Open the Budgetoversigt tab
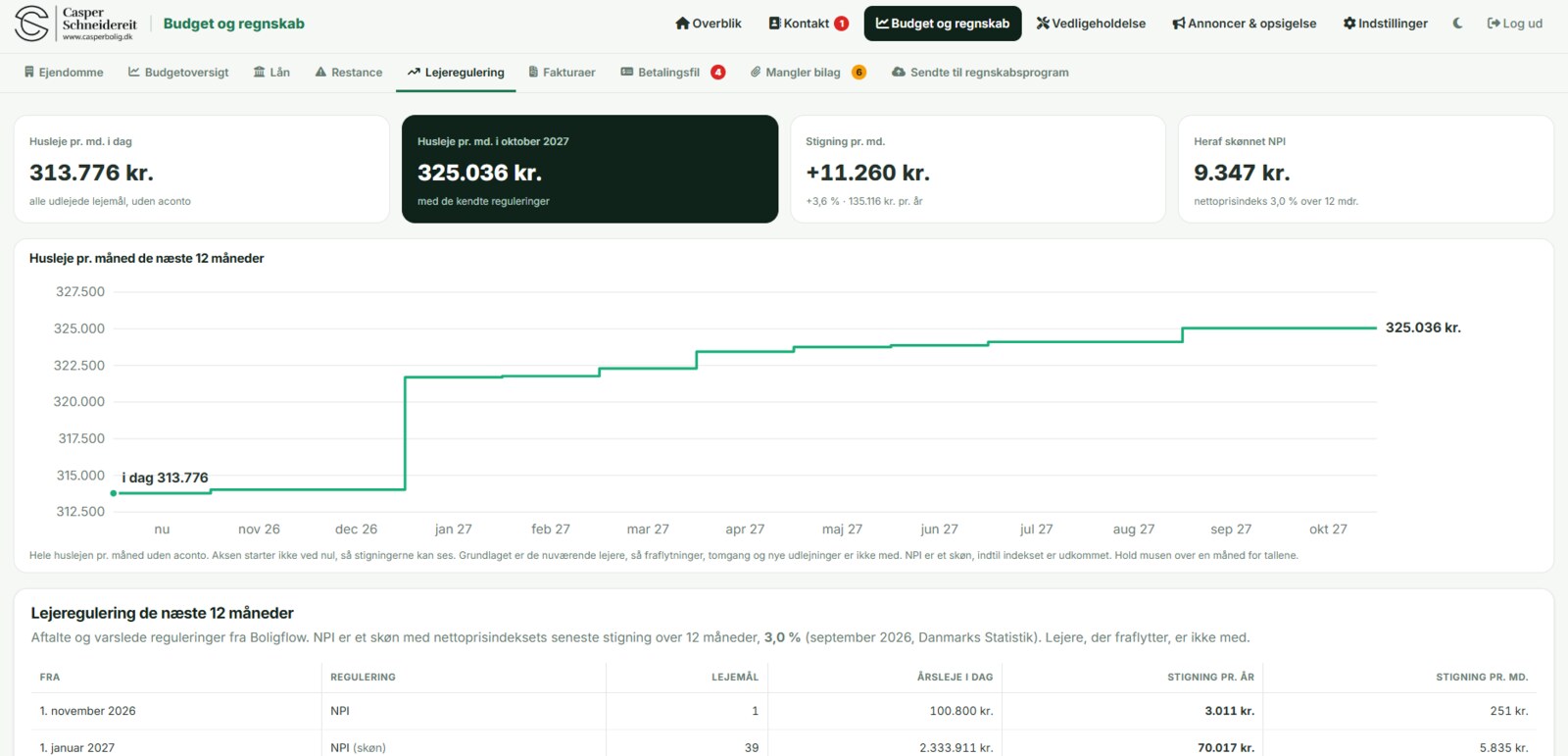The width and height of the screenshot is (1568, 756). tap(178, 73)
